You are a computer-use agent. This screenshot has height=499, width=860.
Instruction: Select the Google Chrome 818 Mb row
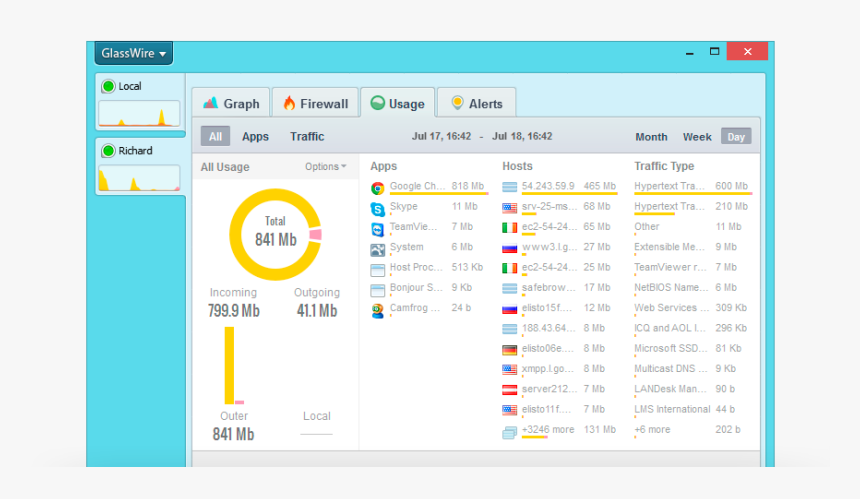coord(429,188)
